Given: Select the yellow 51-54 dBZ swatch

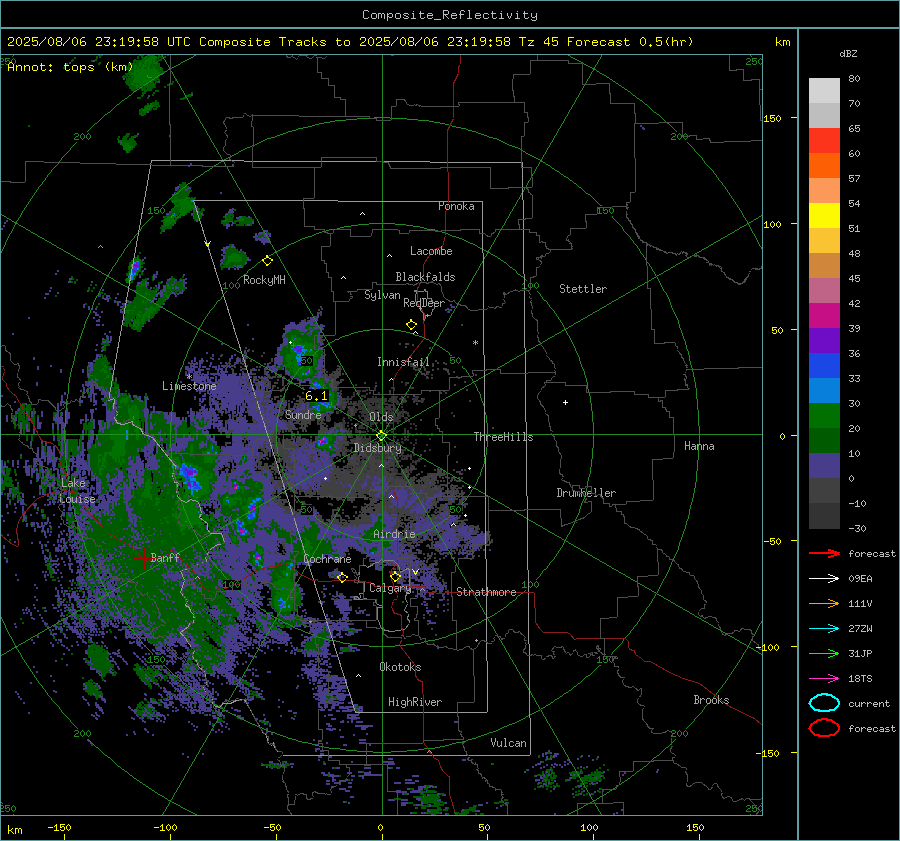Looking at the screenshot, I should pos(824,215).
